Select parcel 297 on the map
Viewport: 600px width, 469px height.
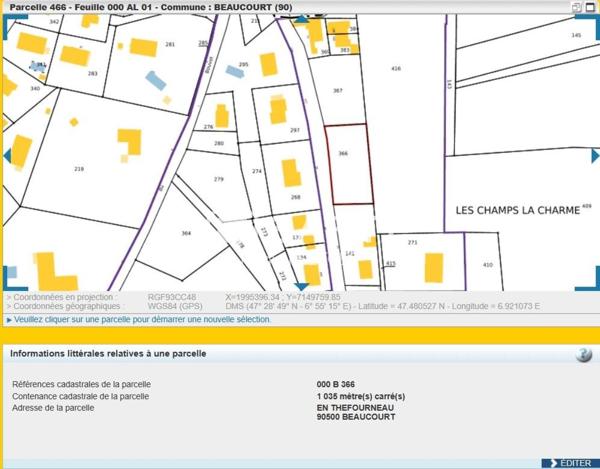(294, 130)
